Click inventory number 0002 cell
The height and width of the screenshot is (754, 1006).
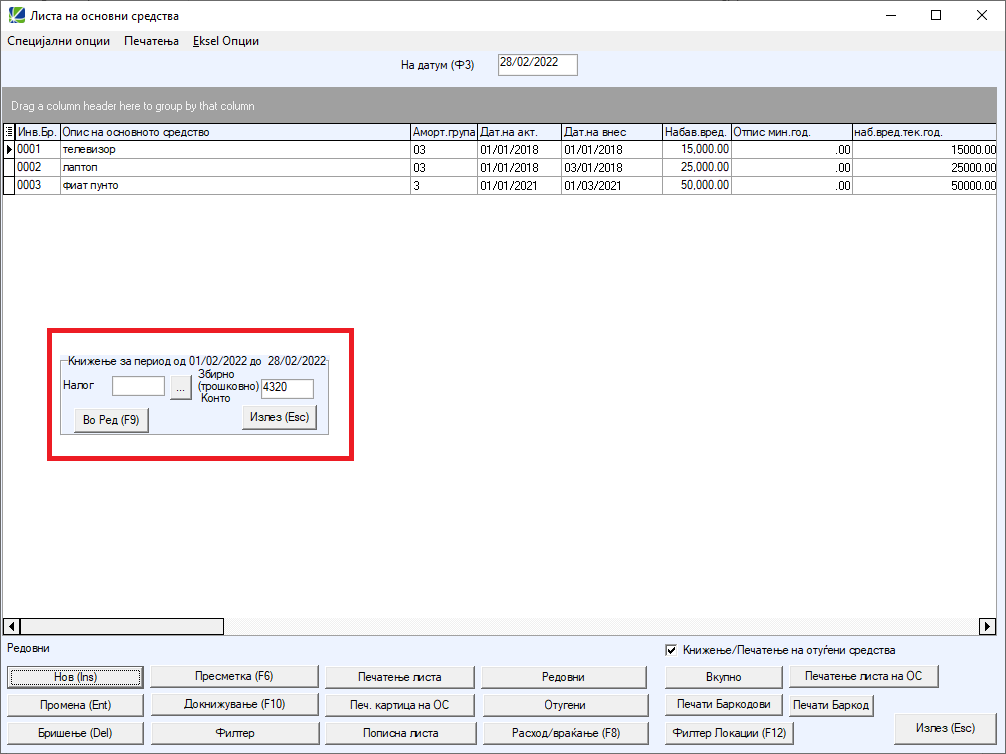pyautogui.click(x=37, y=167)
